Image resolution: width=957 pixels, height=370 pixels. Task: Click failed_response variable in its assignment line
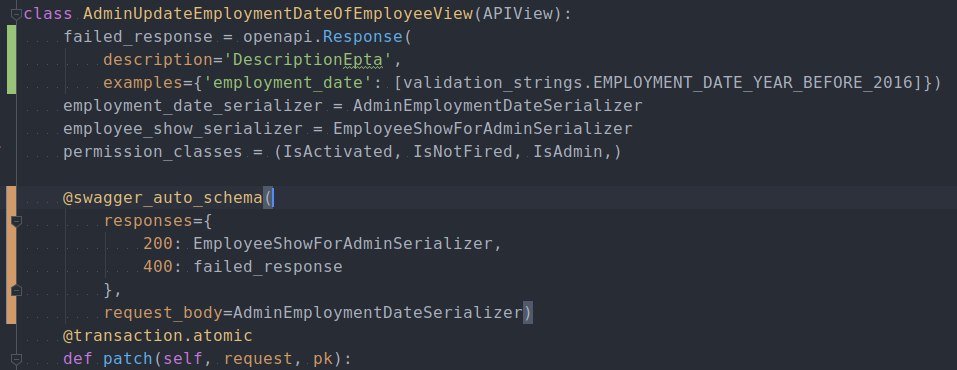click(x=138, y=37)
